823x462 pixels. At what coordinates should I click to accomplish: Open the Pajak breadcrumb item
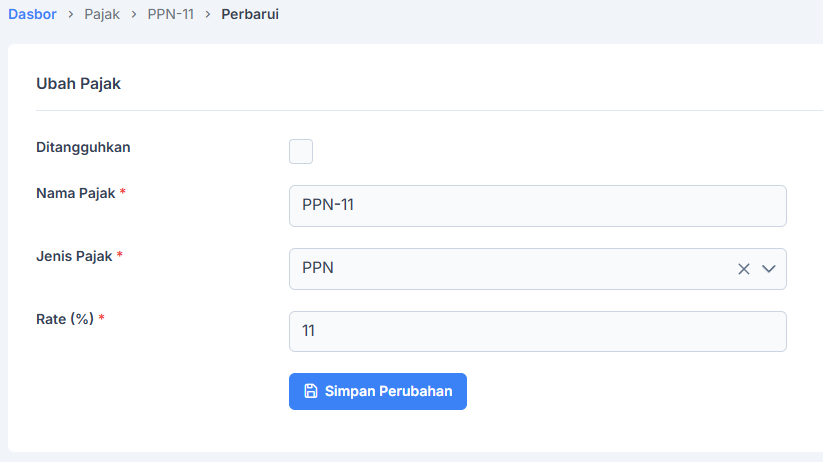pyautogui.click(x=102, y=16)
